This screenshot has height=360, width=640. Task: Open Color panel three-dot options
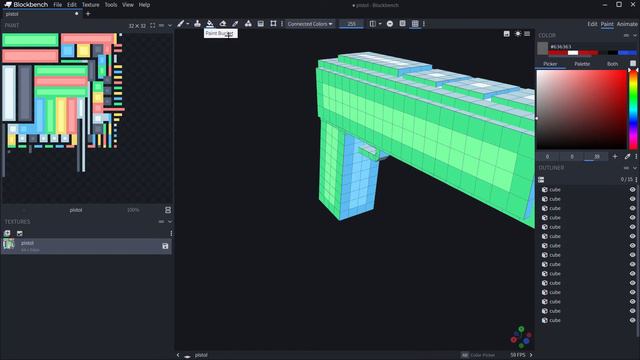tap(636, 157)
